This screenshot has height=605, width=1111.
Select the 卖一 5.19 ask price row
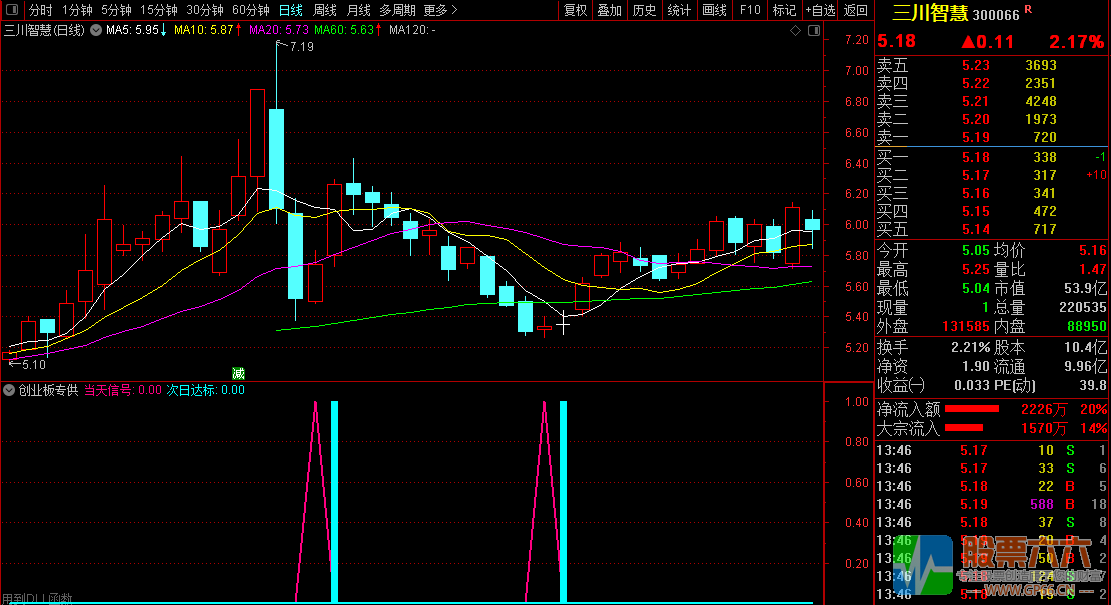click(x=975, y=137)
